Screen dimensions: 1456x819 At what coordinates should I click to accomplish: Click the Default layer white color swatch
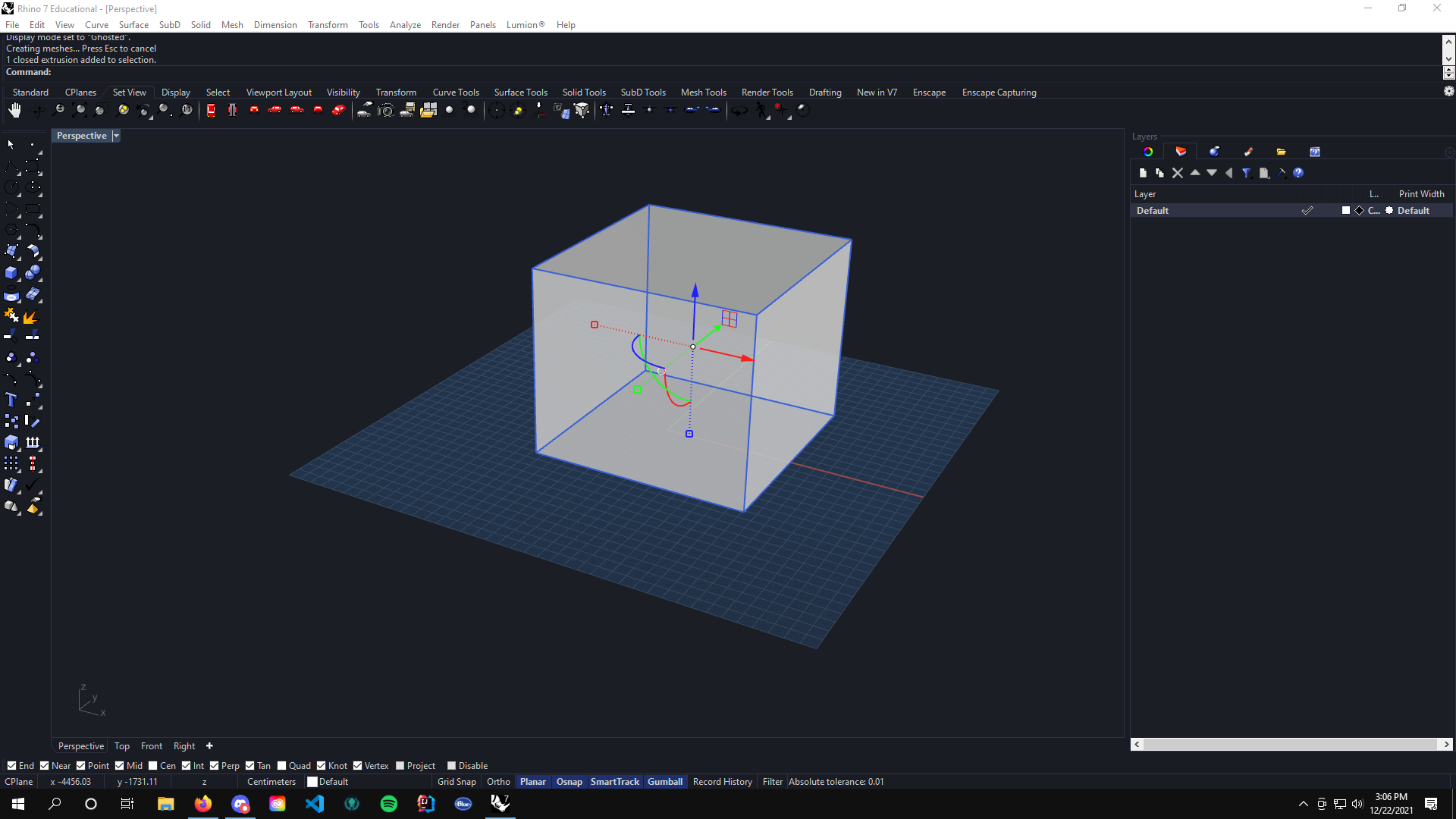[1346, 211]
